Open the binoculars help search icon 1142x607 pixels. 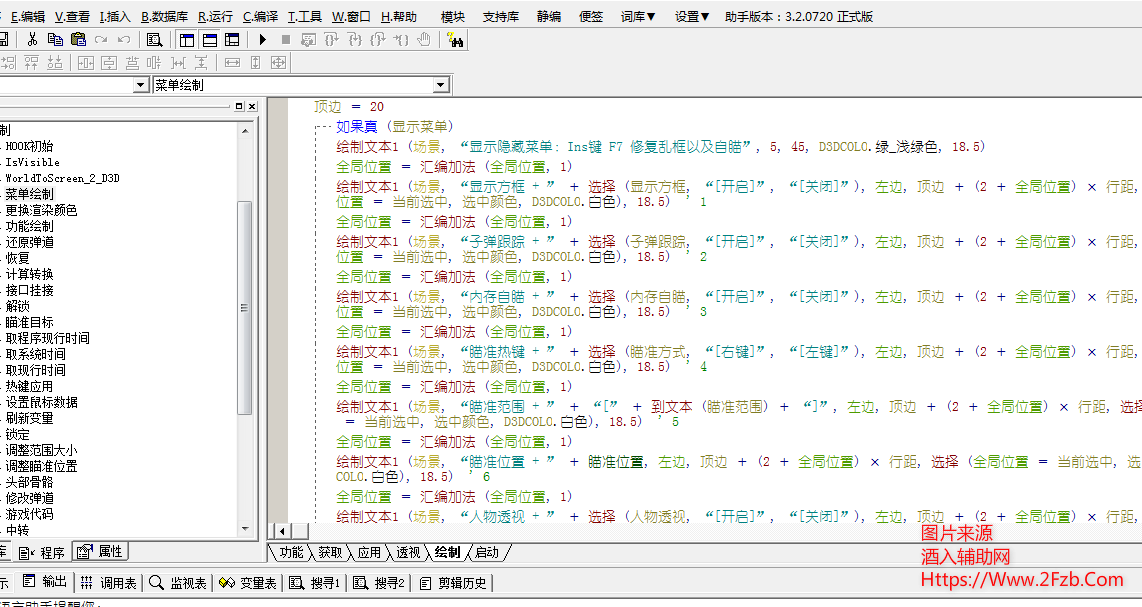point(455,40)
